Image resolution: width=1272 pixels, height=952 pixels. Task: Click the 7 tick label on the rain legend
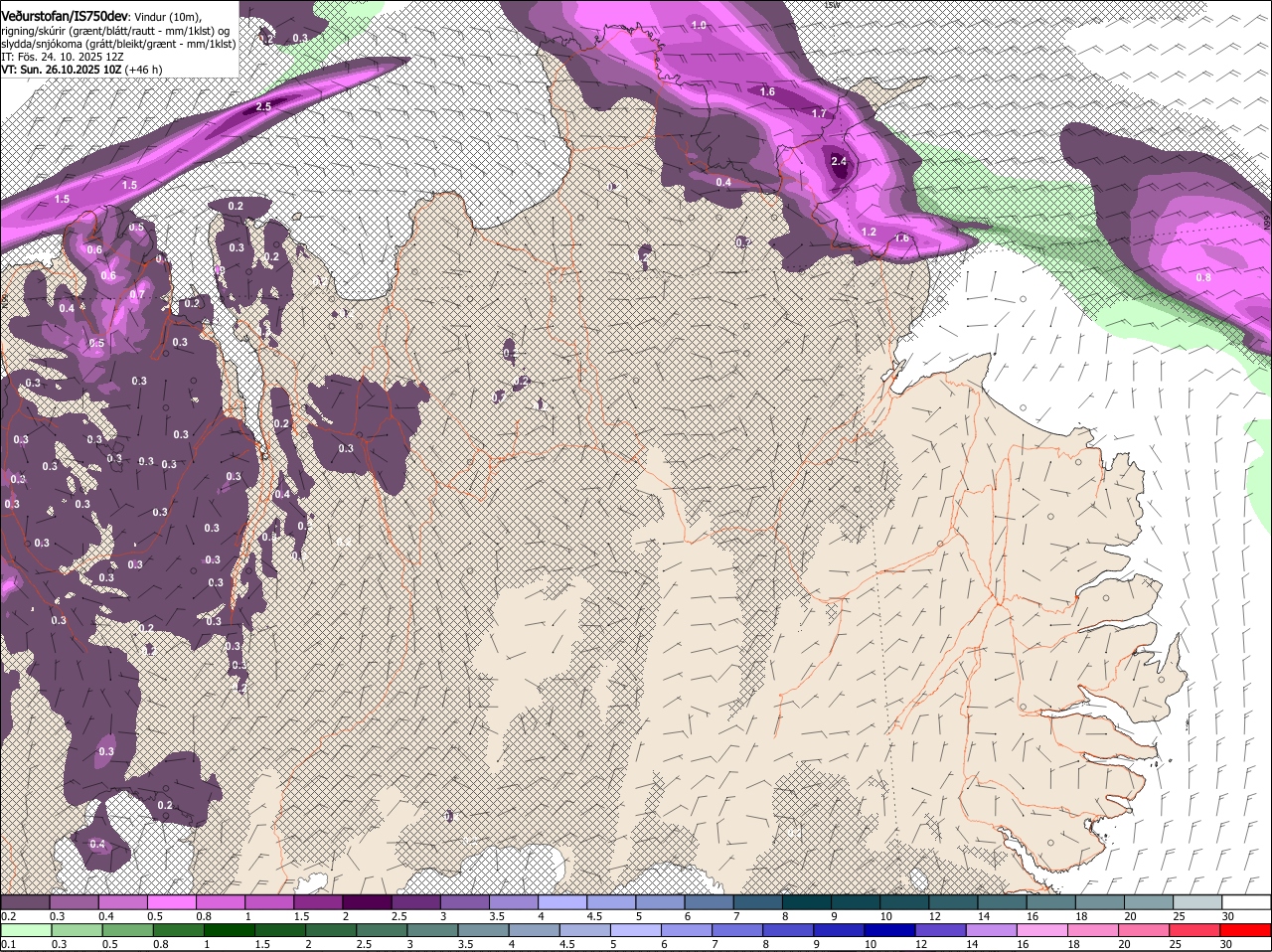click(715, 944)
